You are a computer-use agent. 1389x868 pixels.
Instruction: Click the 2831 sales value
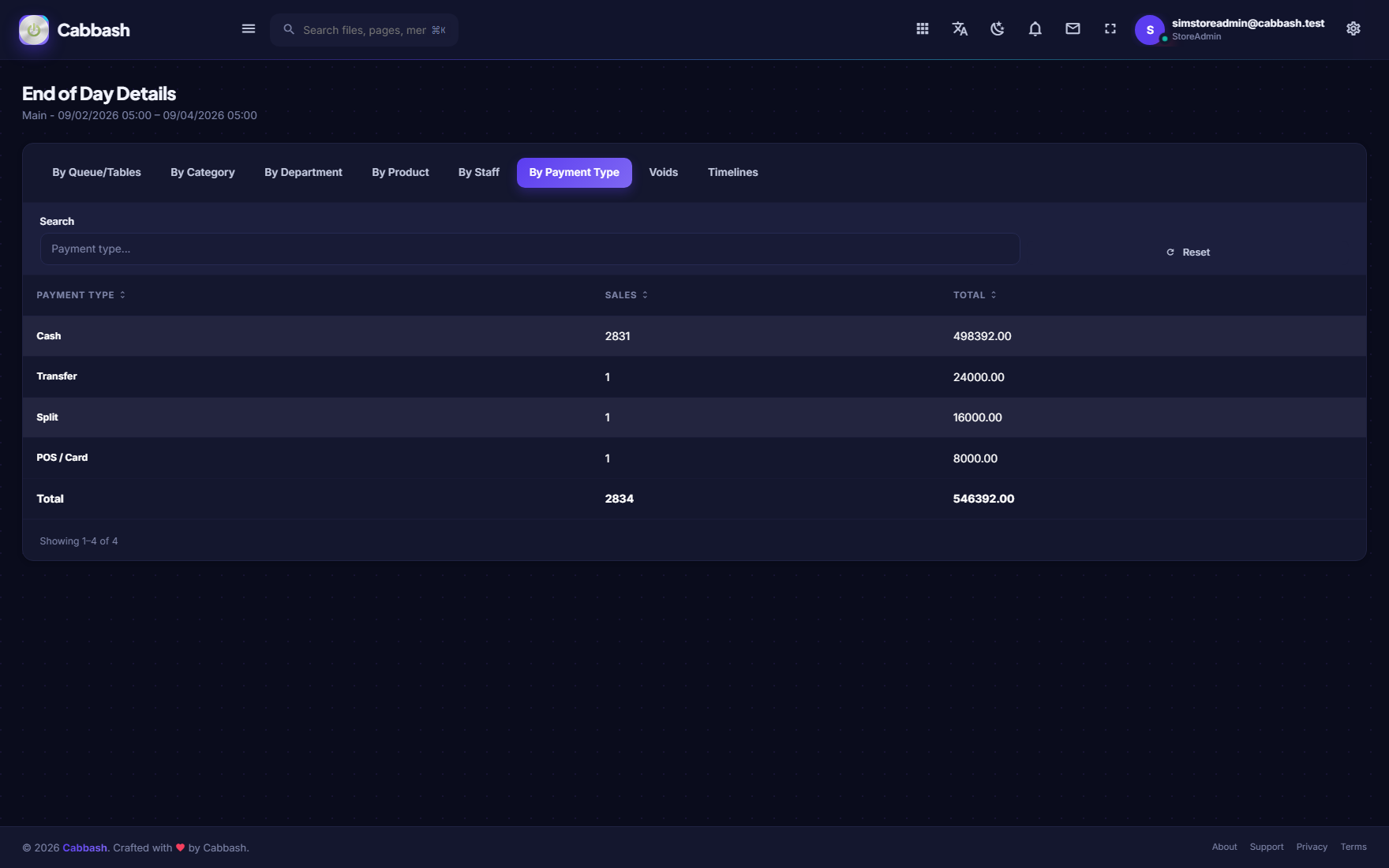(618, 336)
